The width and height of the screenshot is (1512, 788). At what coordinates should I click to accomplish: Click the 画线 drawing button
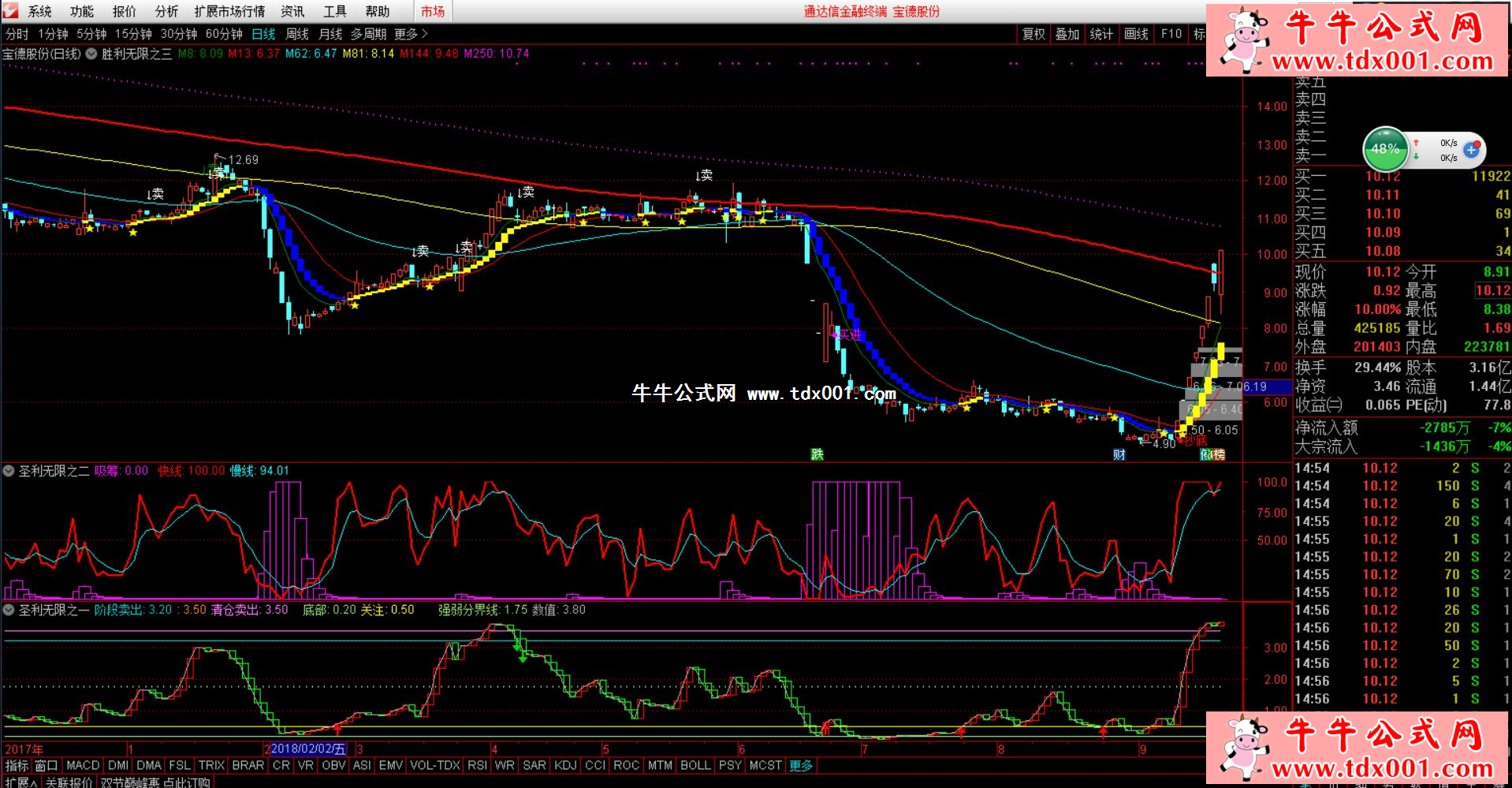[1136, 34]
